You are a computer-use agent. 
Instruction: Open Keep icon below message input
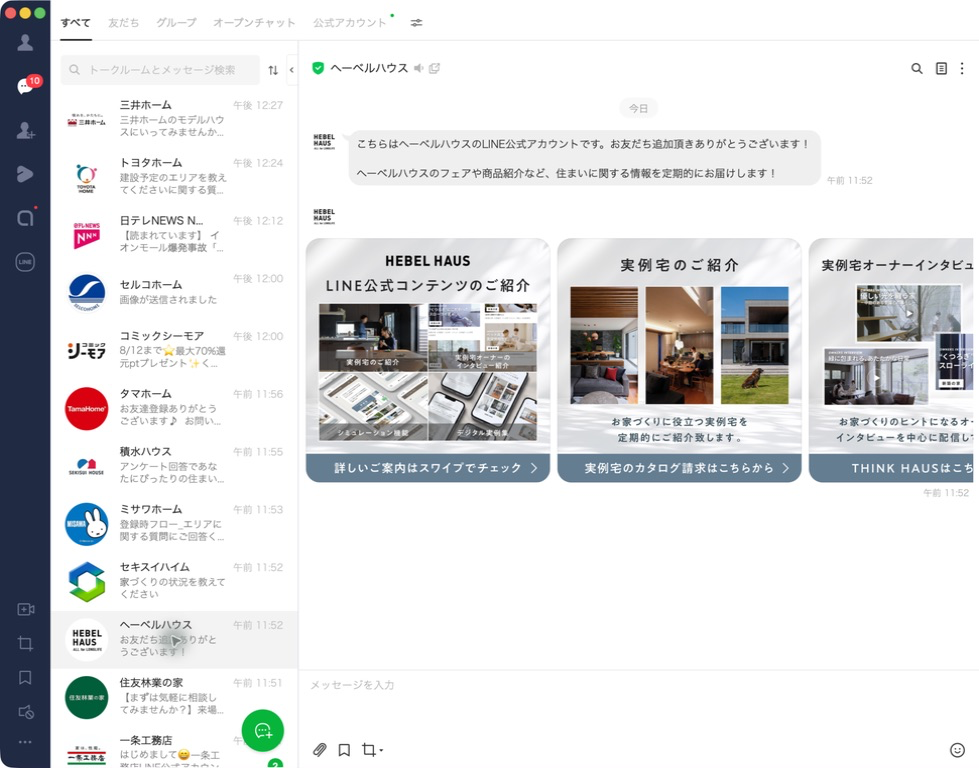click(344, 749)
